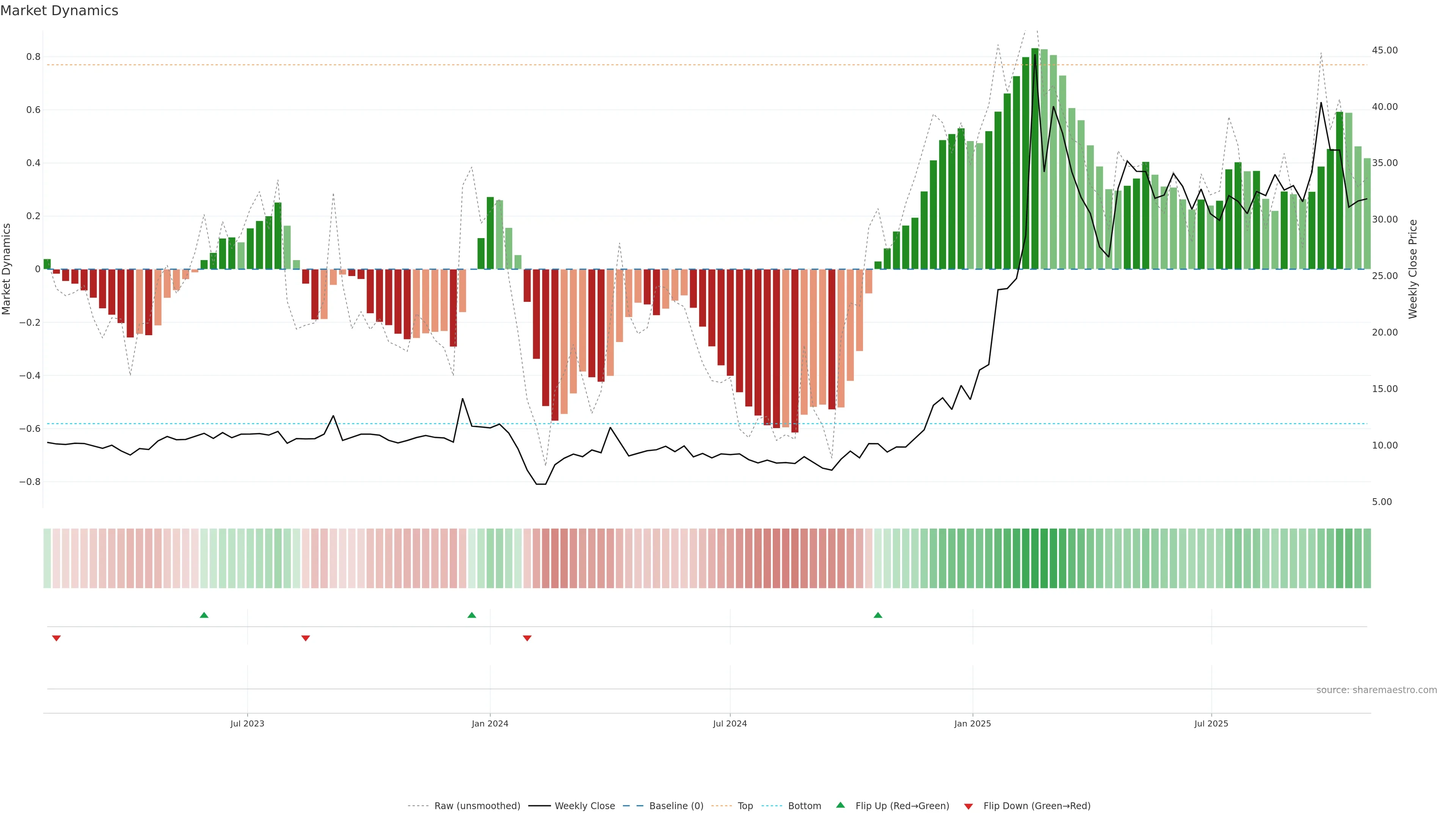Click the Market Dynamics chart title
This screenshot has width=1456, height=819.
pyautogui.click(x=60, y=11)
